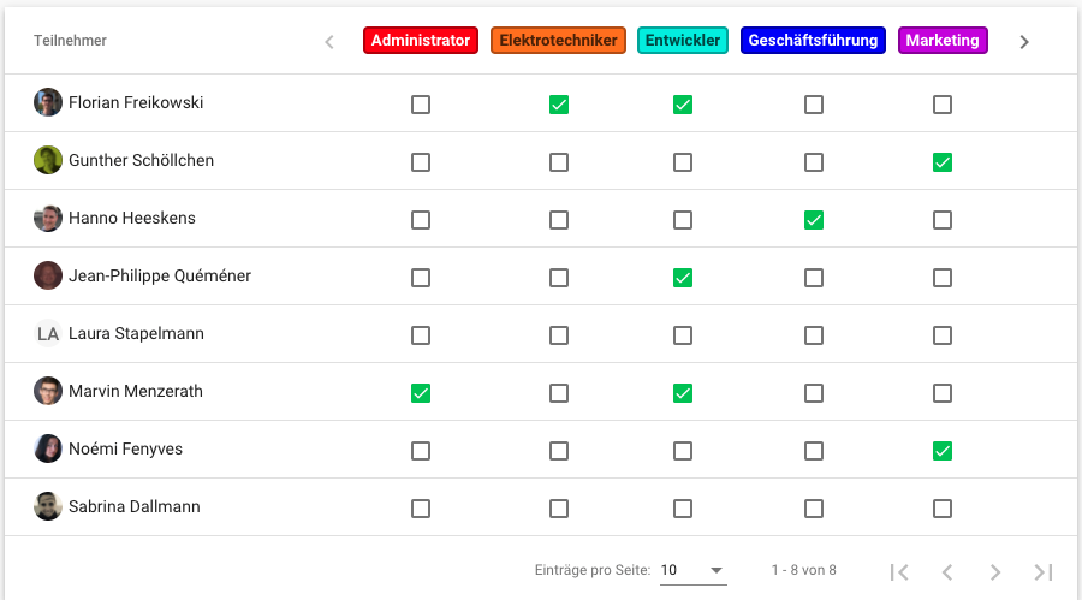Open the Einträge pro Seite dropdown
The image size is (1082, 600).
pos(693,570)
